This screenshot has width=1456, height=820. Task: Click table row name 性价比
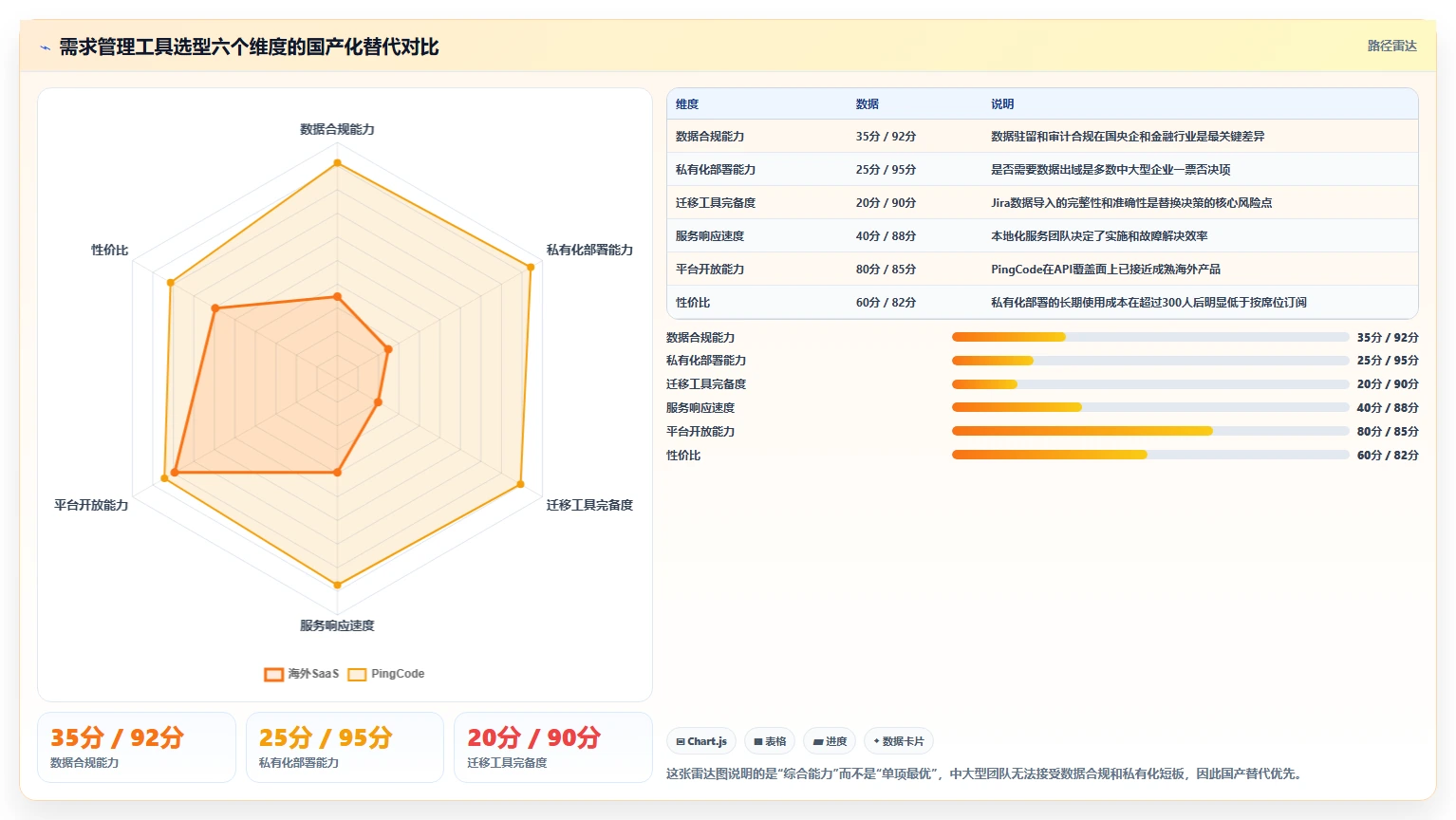(x=693, y=303)
